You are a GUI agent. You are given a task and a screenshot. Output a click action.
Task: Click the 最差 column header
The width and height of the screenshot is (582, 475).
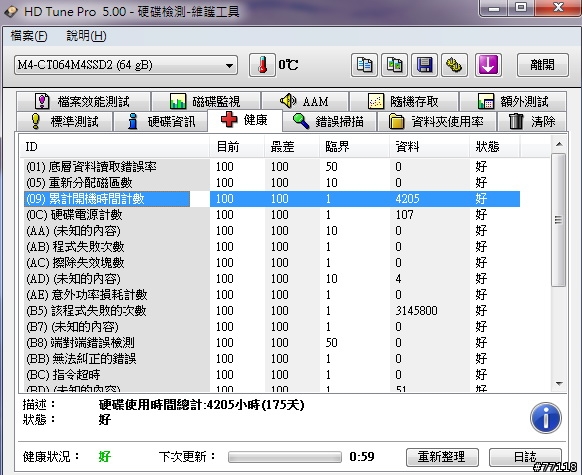(x=292, y=147)
